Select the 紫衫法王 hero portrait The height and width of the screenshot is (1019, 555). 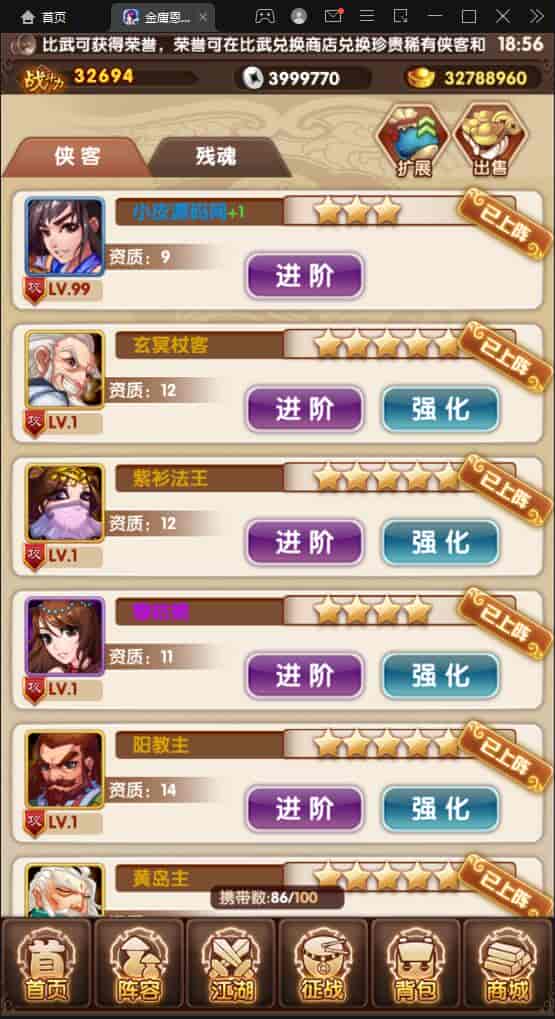64,502
